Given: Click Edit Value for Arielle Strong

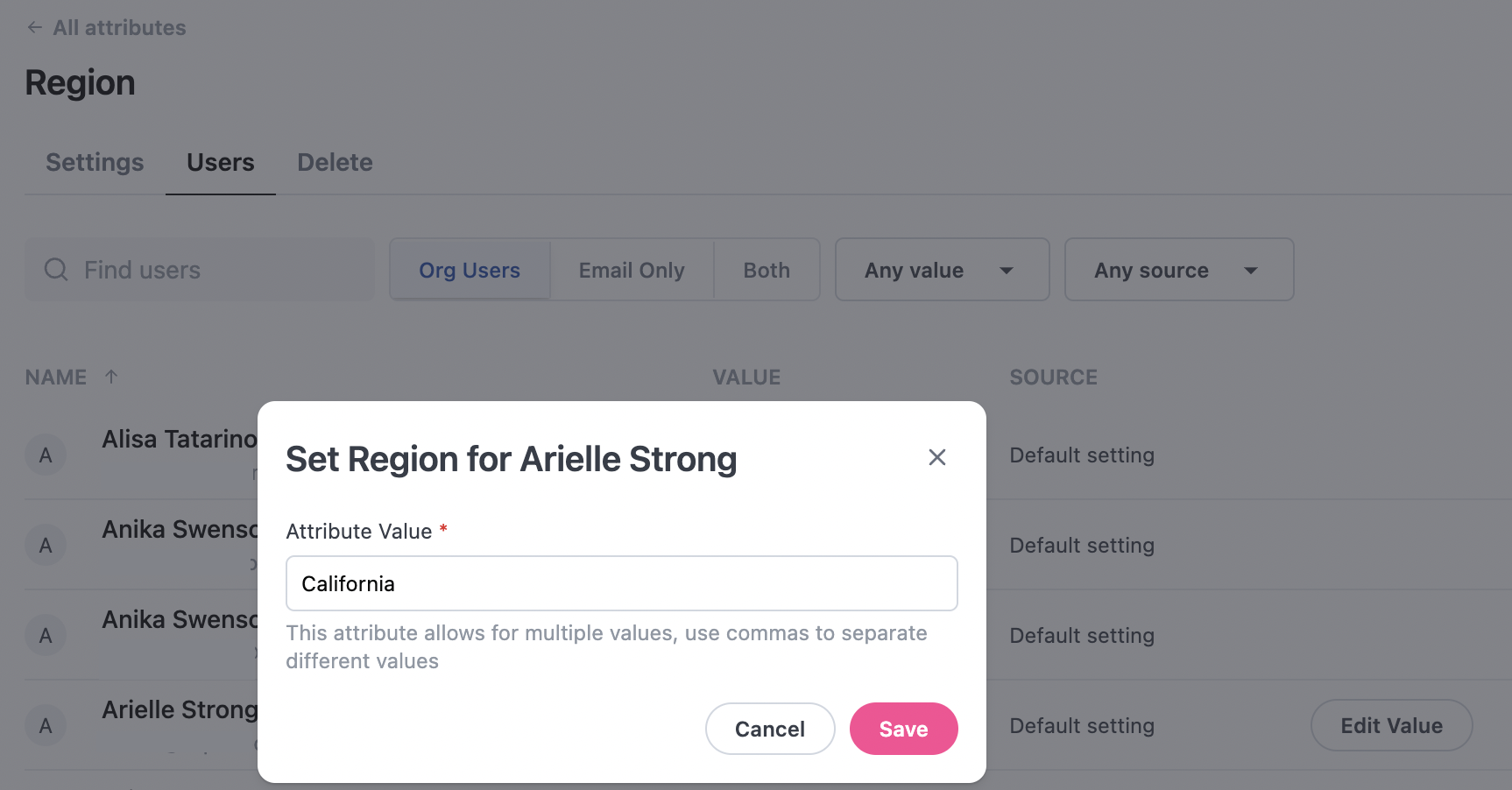Looking at the screenshot, I should pos(1391,725).
